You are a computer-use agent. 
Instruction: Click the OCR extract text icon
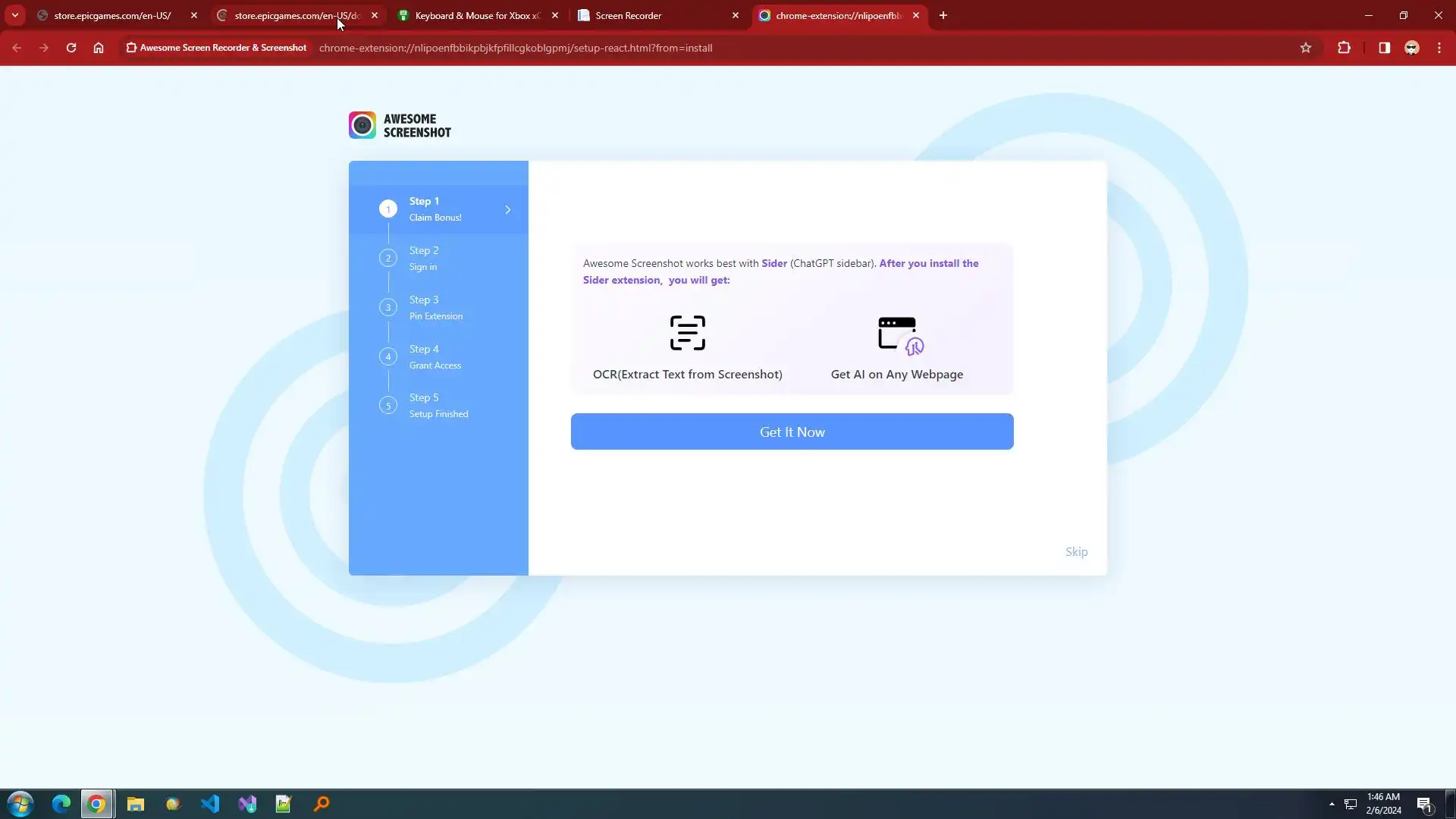687,333
